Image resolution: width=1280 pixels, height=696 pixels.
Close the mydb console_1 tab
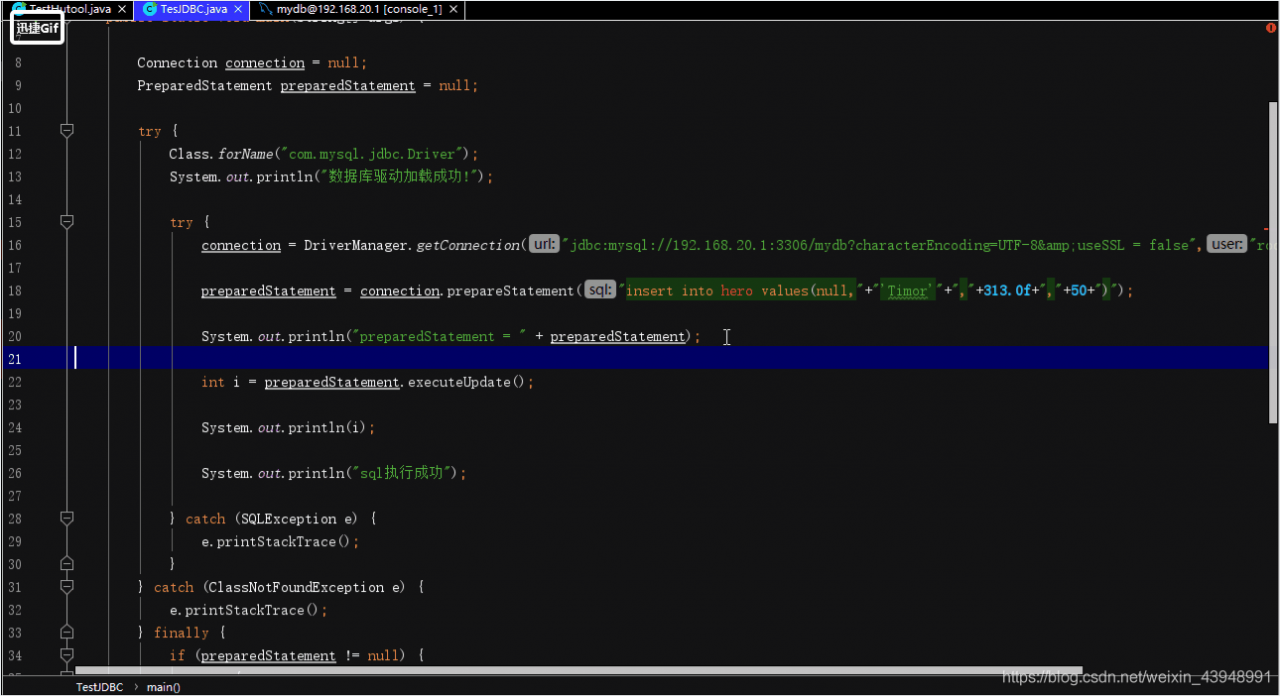coord(452,9)
